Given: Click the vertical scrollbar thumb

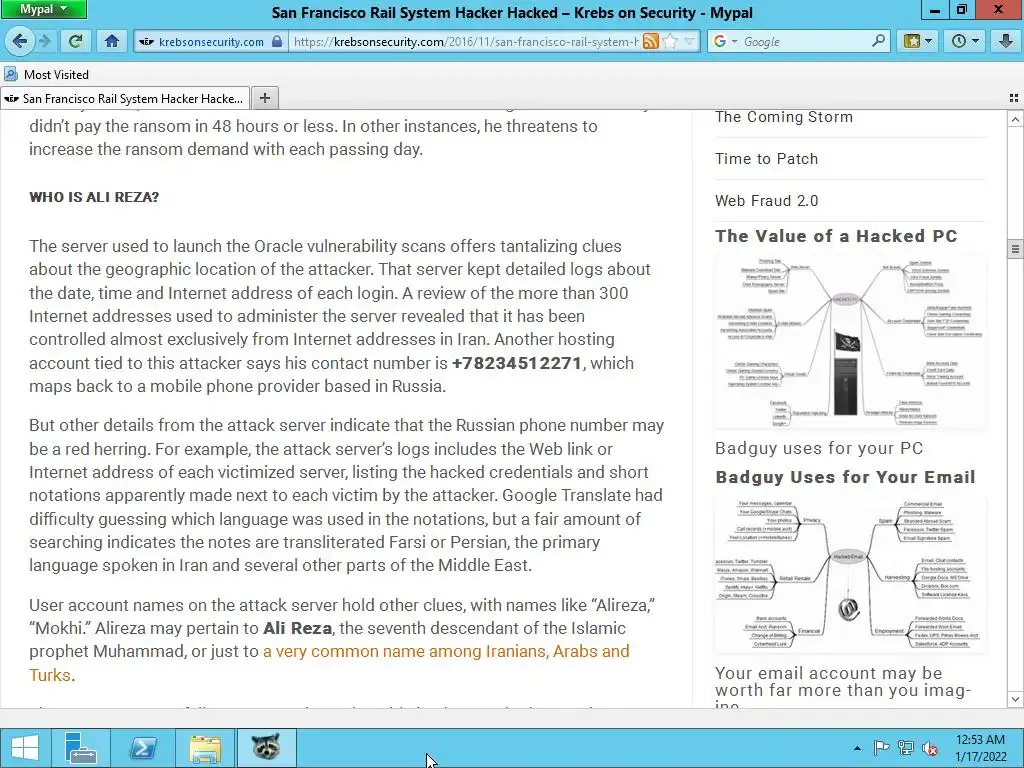Looking at the screenshot, I should click(x=1015, y=249).
